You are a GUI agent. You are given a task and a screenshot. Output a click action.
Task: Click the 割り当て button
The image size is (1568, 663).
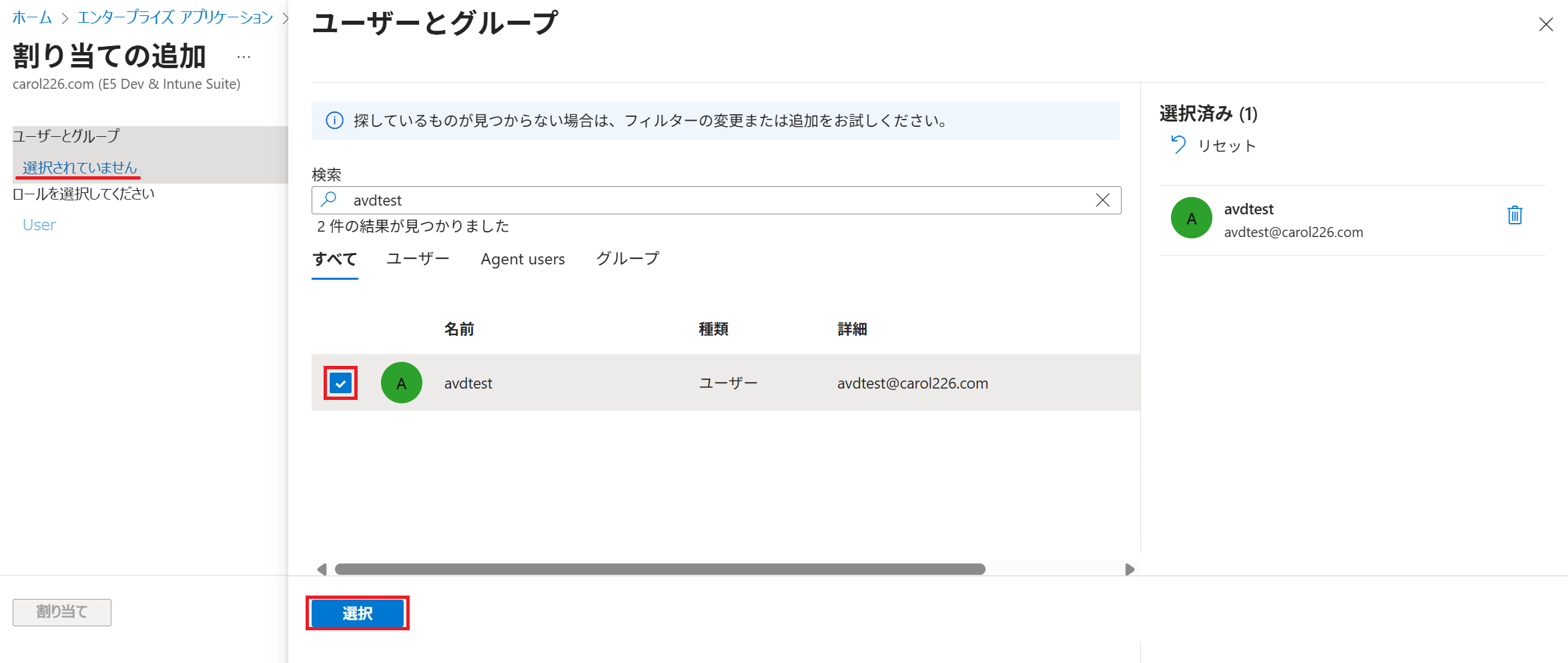pyautogui.click(x=62, y=612)
